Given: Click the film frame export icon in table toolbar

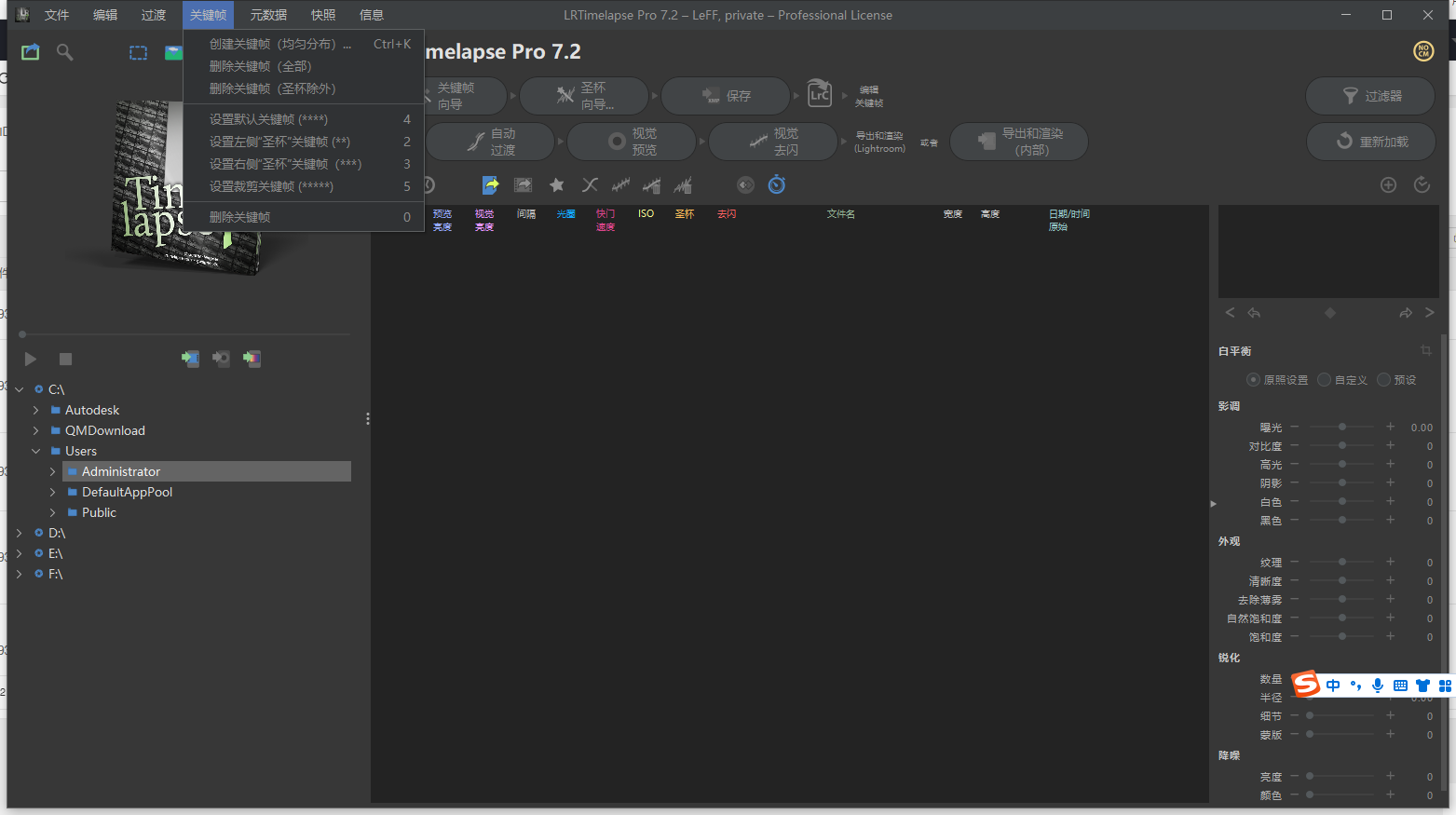Looking at the screenshot, I should point(524,185).
